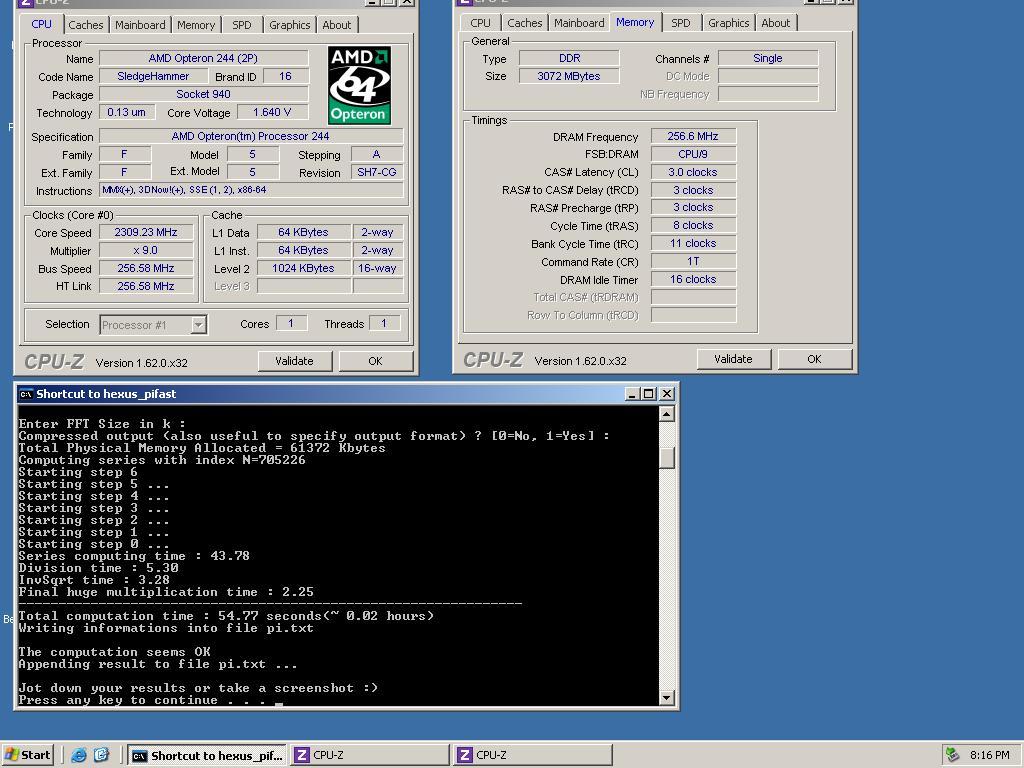Open Caches tab in left CPU-Z window
The image size is (1024, 768).
pyautogui.click(x=86, y=25)
